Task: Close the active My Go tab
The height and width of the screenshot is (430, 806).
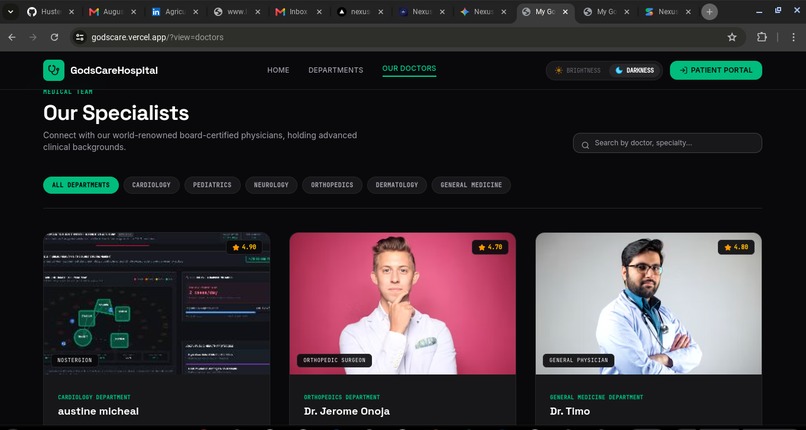Action: click(x=565, y=12)
